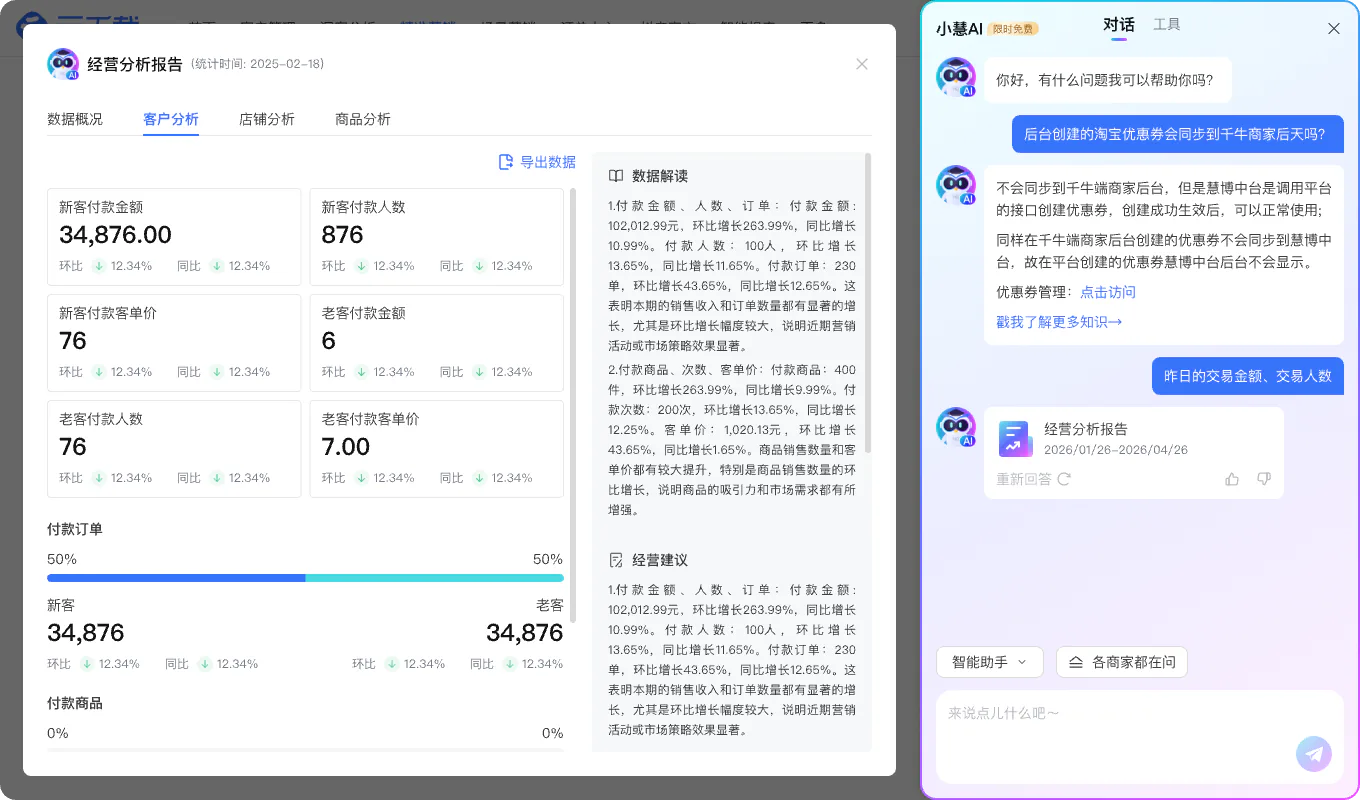Click the 新客付款人数 value 876
Screen dimensions: 1360x800
click(342, 235)
